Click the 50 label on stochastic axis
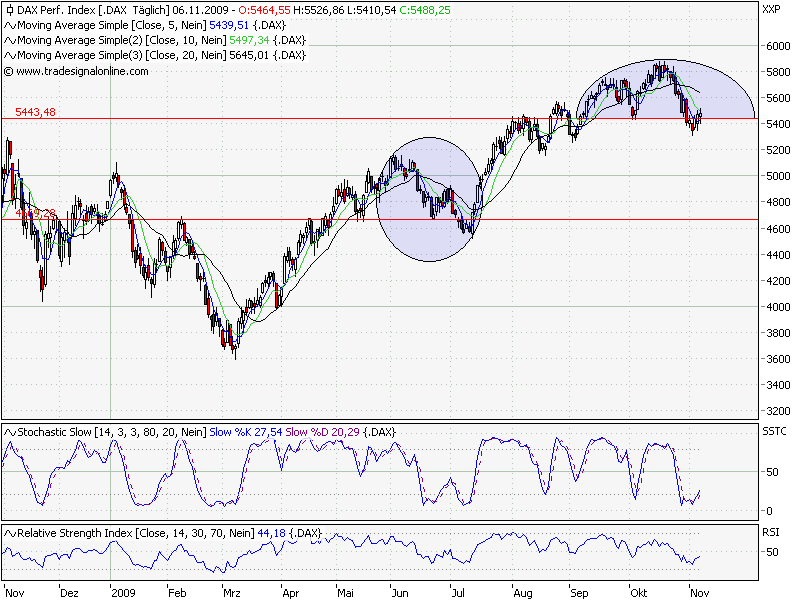This screenshot has width=800, height=600. (x=772, y=472)
